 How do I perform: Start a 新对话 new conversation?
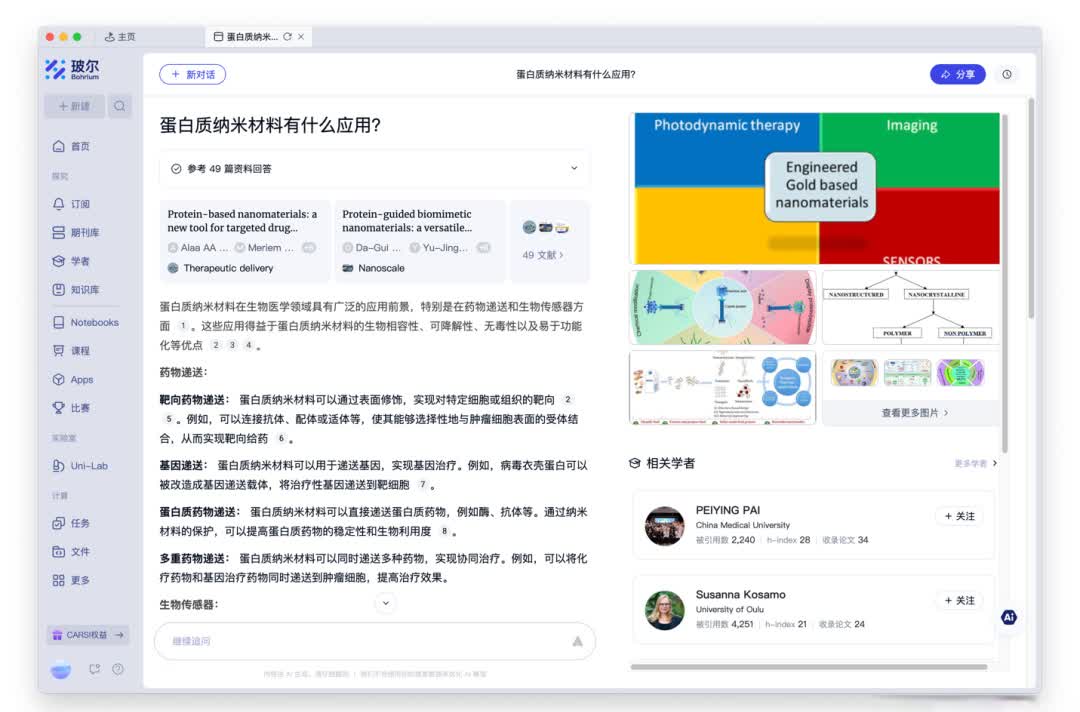coord(193,74)
